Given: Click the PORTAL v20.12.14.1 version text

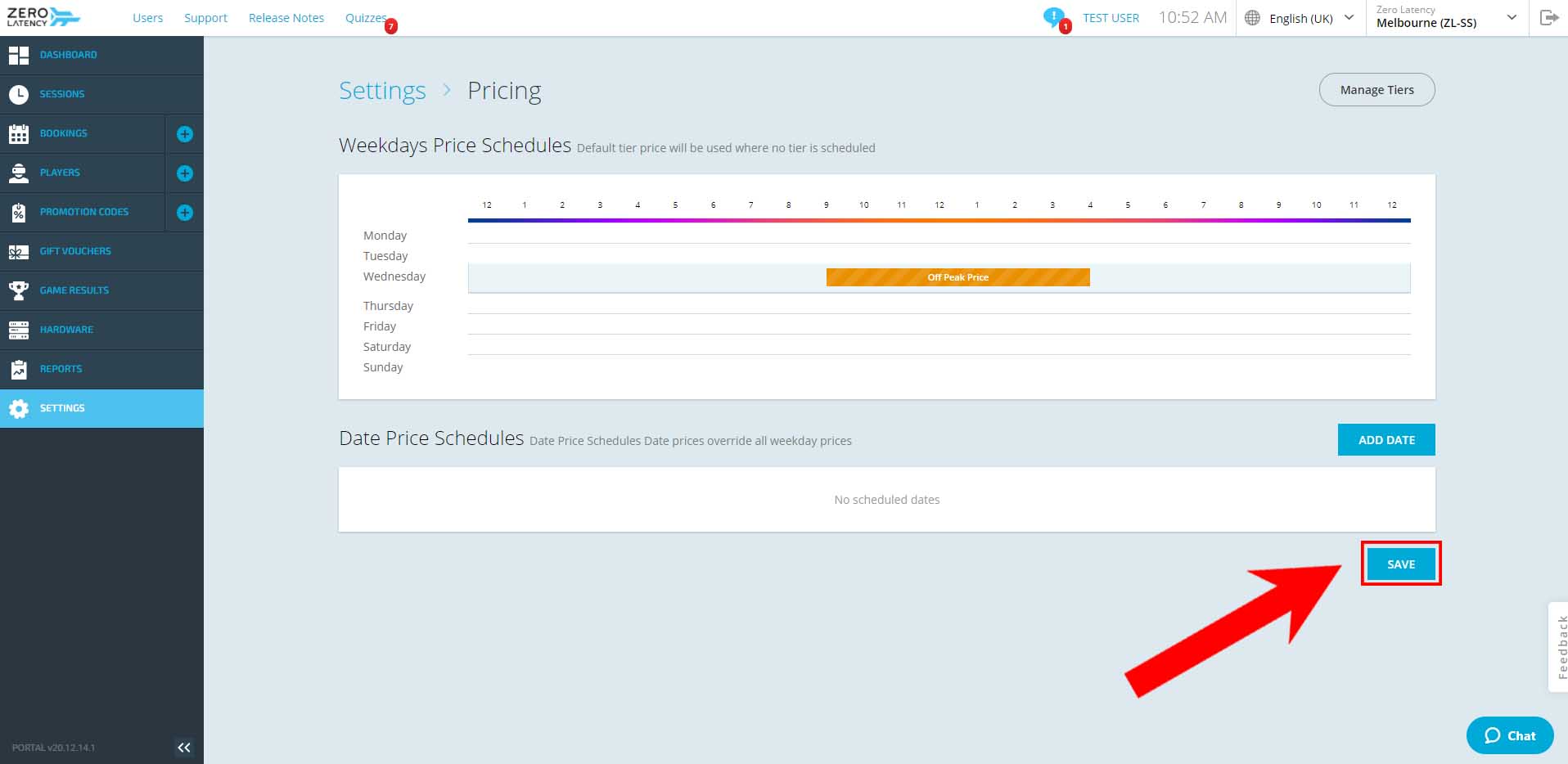Looking at the screenshot, I should click(x=53, y=748).
